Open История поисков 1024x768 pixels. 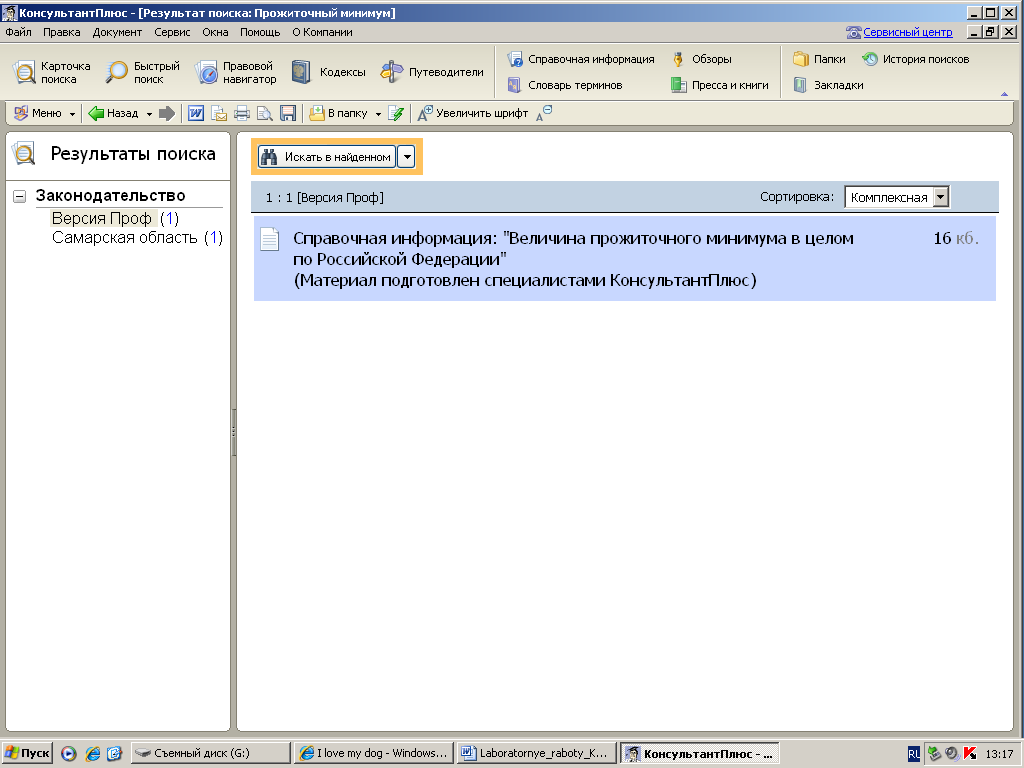click(916, 59)
